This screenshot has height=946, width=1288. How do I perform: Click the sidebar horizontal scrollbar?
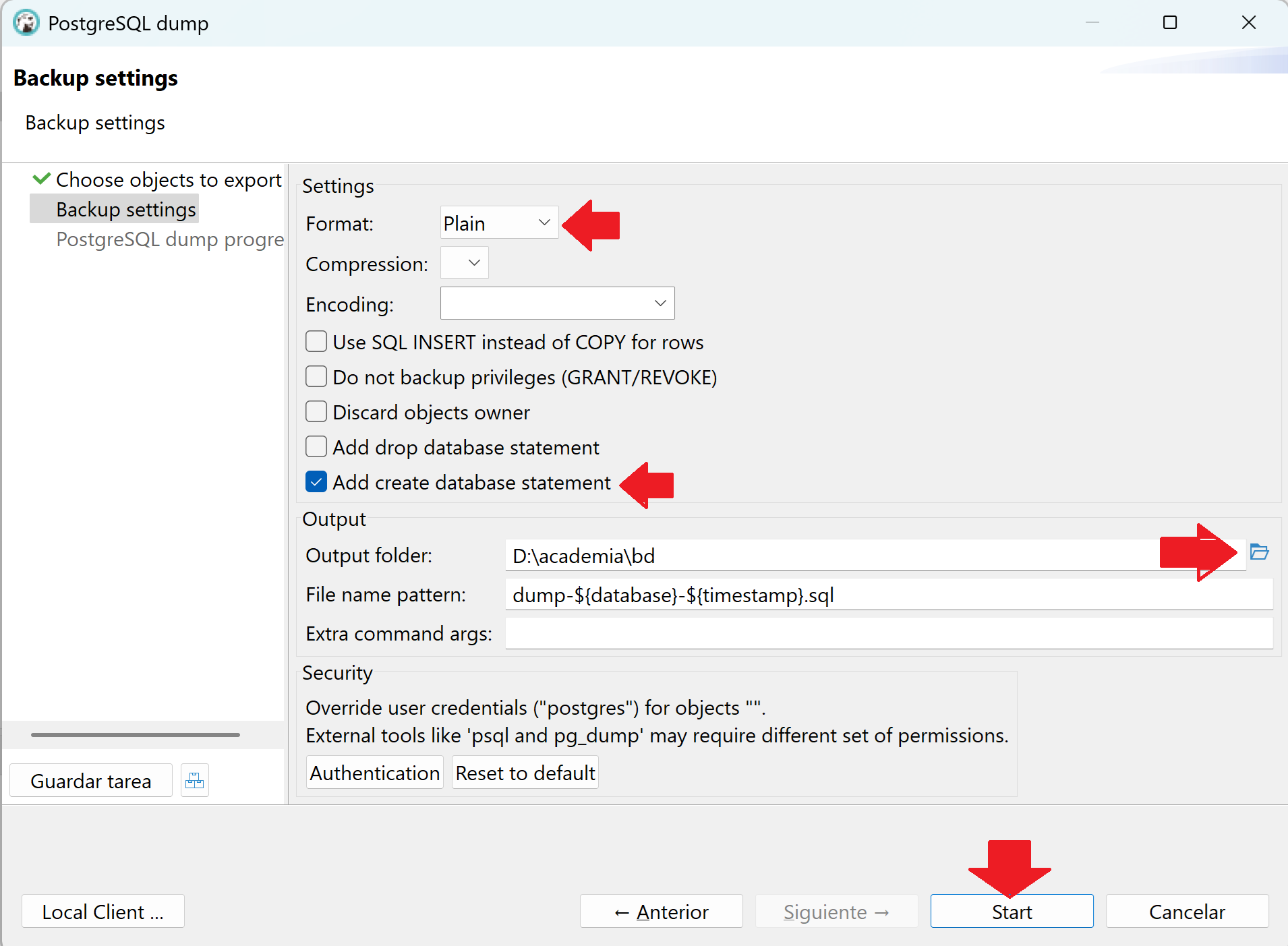pos(135,734)
